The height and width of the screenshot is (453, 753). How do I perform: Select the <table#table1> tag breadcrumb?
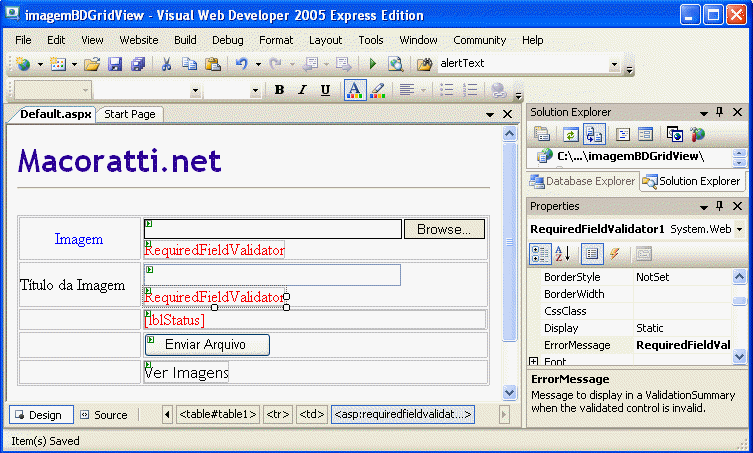(218, 414)
